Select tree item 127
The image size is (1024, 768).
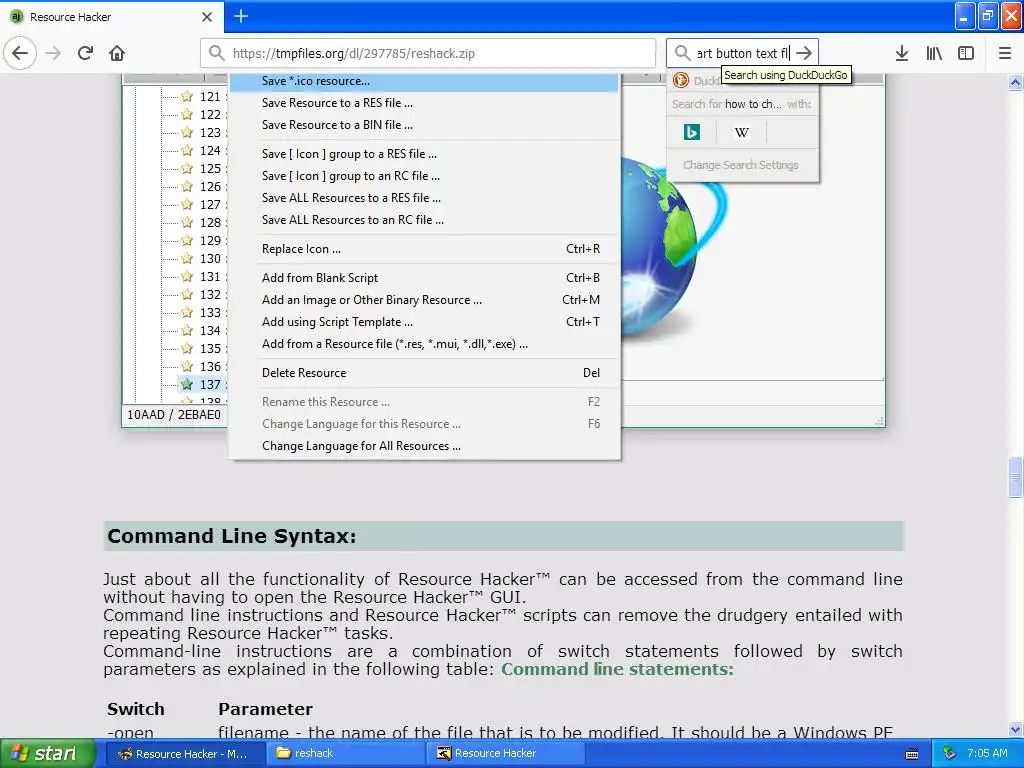pyautogui.click(x=210, y=204)
